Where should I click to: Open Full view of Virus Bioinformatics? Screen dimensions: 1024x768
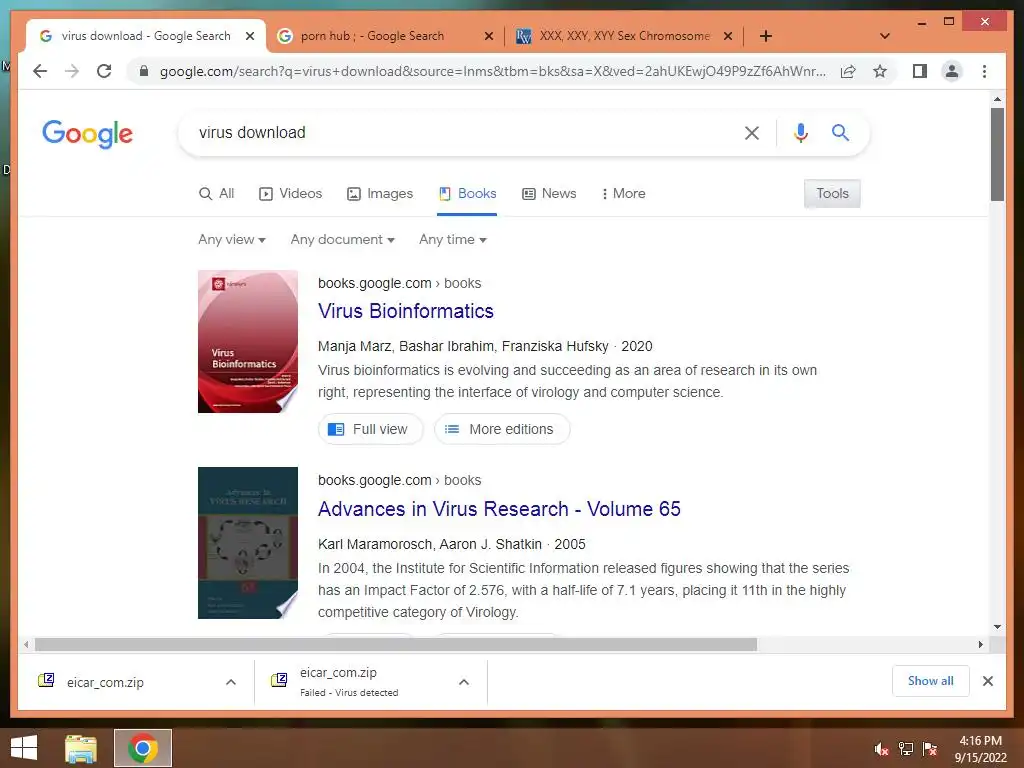point(370,429)
